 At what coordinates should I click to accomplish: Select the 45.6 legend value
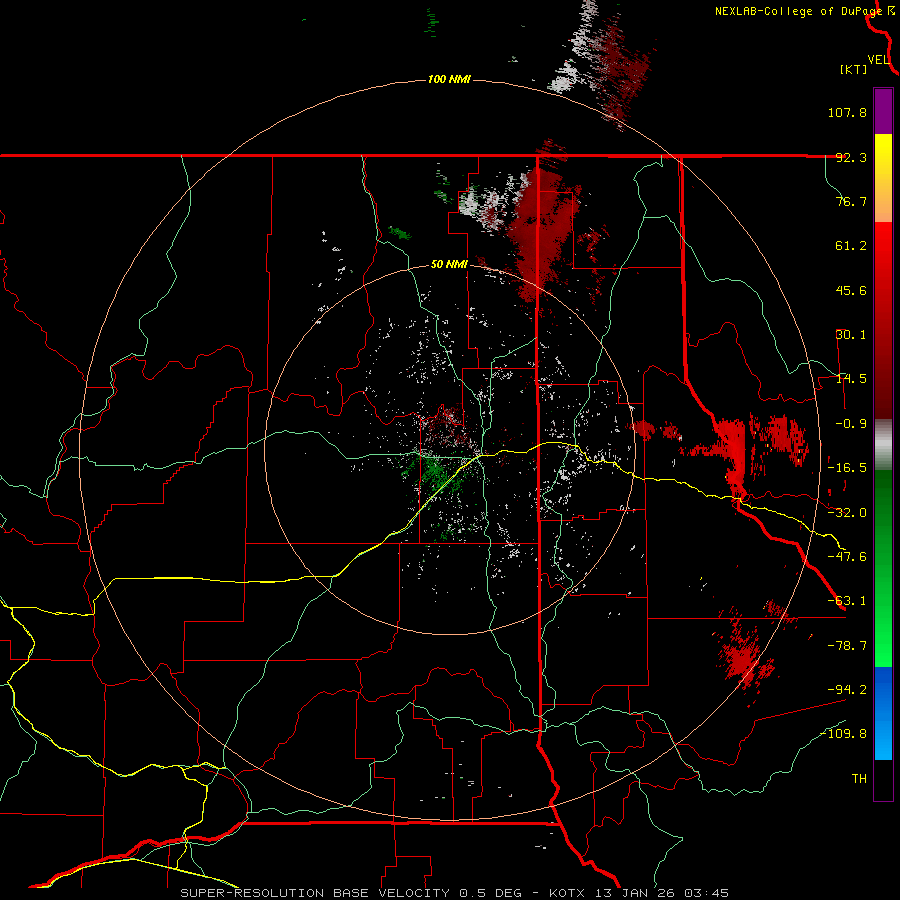pos(851,290)
